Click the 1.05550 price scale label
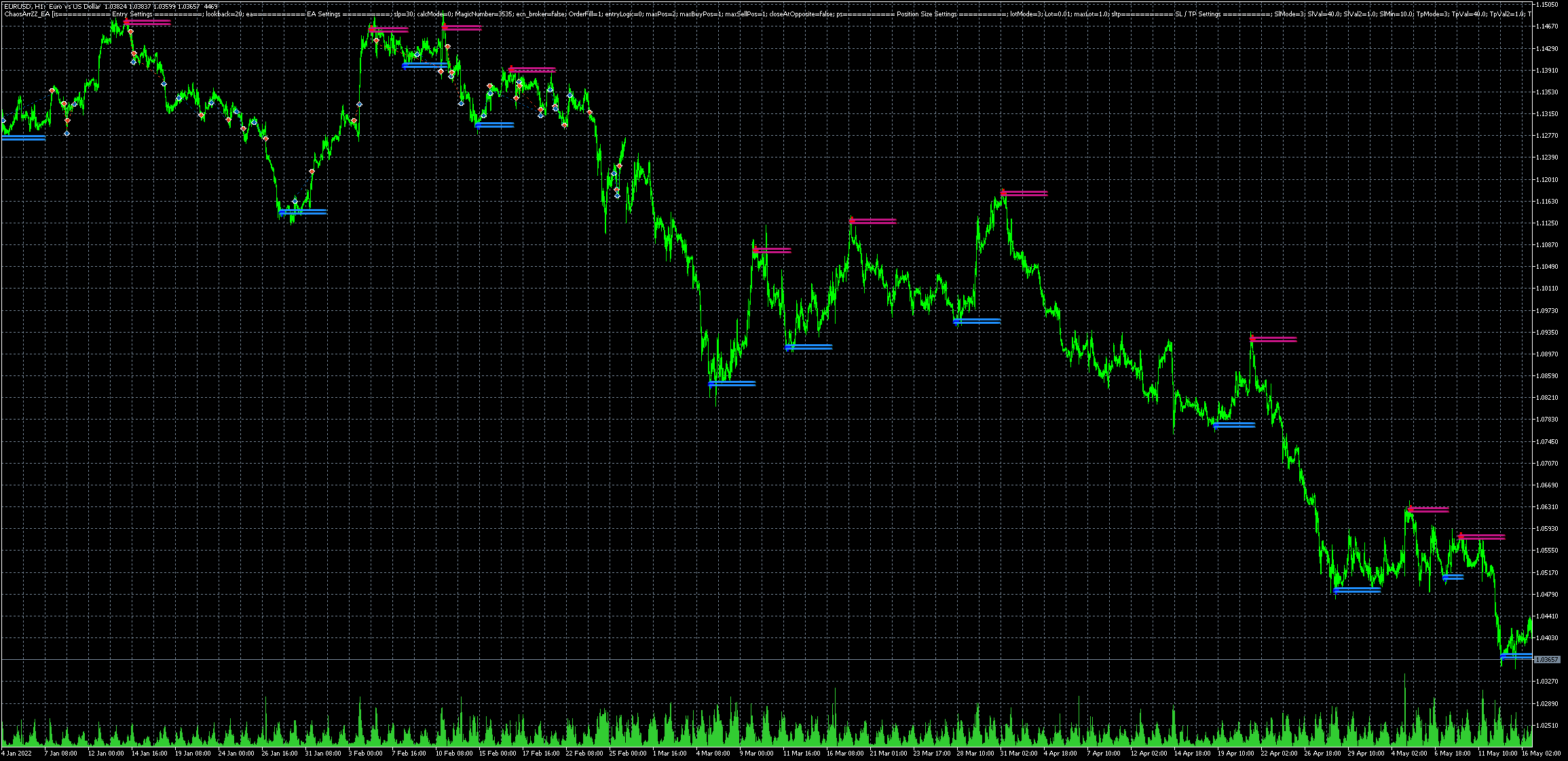 [x=1547, y=551]
